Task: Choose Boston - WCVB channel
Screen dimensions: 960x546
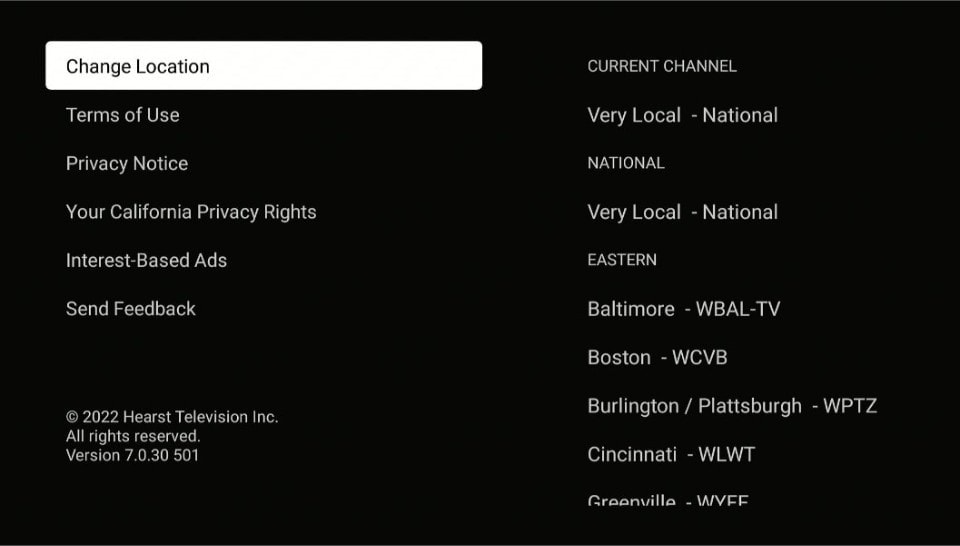Action: [x=657, y=357]
